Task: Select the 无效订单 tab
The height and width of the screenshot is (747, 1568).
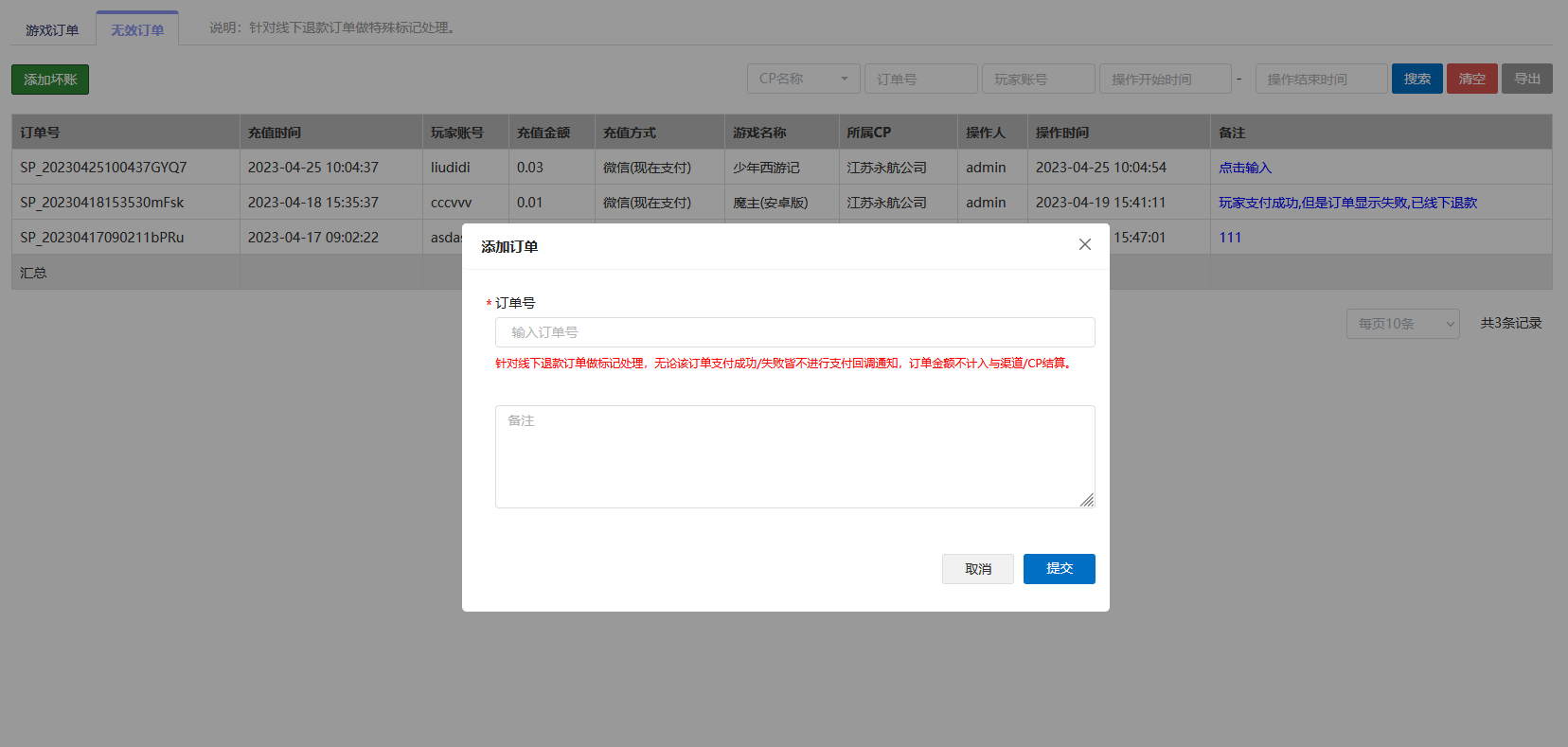Action: (137, 29)
